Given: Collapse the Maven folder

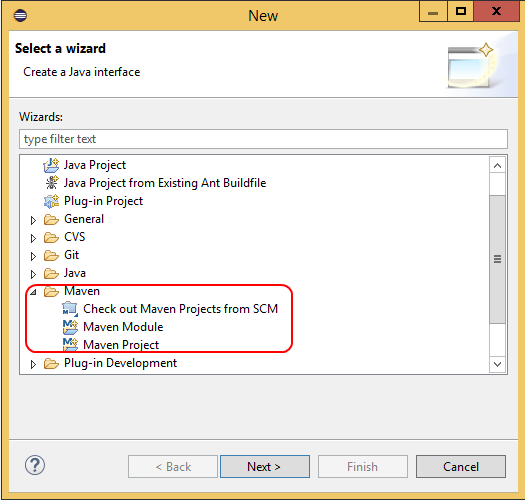Looking at the screenshot, I should [x=33, y=292].
